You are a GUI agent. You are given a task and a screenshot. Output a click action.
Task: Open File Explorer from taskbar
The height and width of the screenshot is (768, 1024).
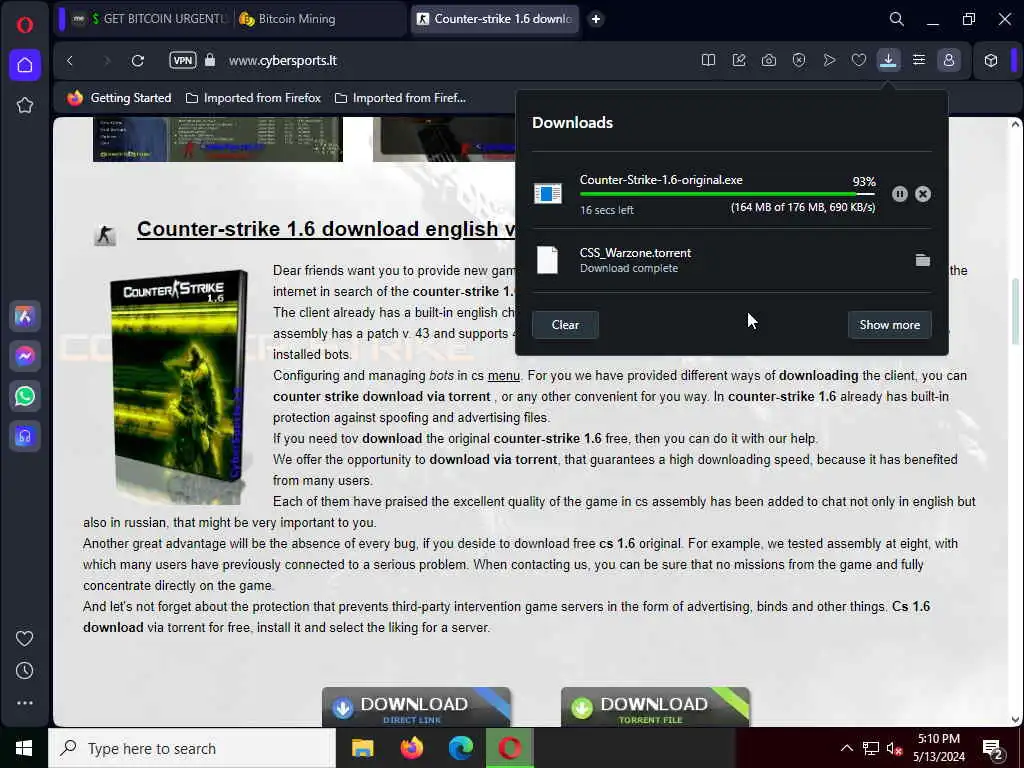362,748
